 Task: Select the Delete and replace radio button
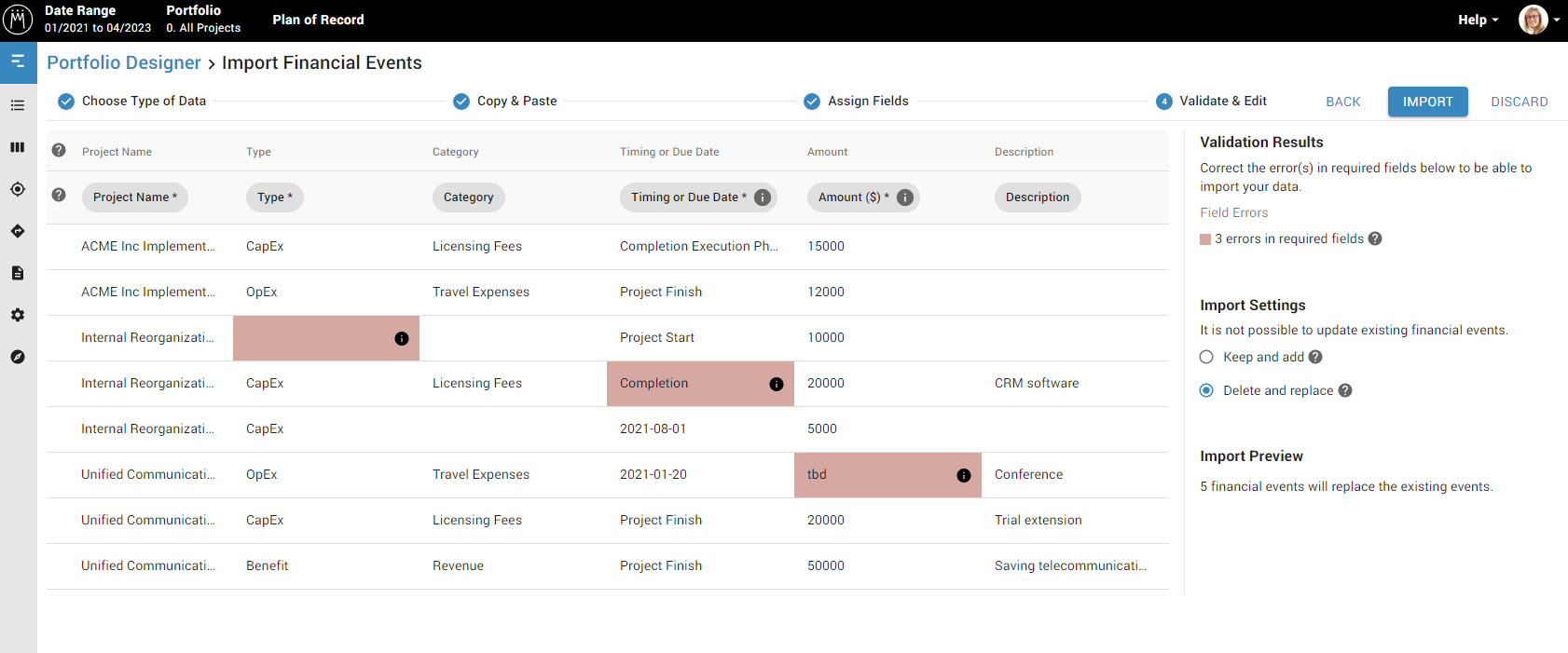click(x=1206, y=390)
